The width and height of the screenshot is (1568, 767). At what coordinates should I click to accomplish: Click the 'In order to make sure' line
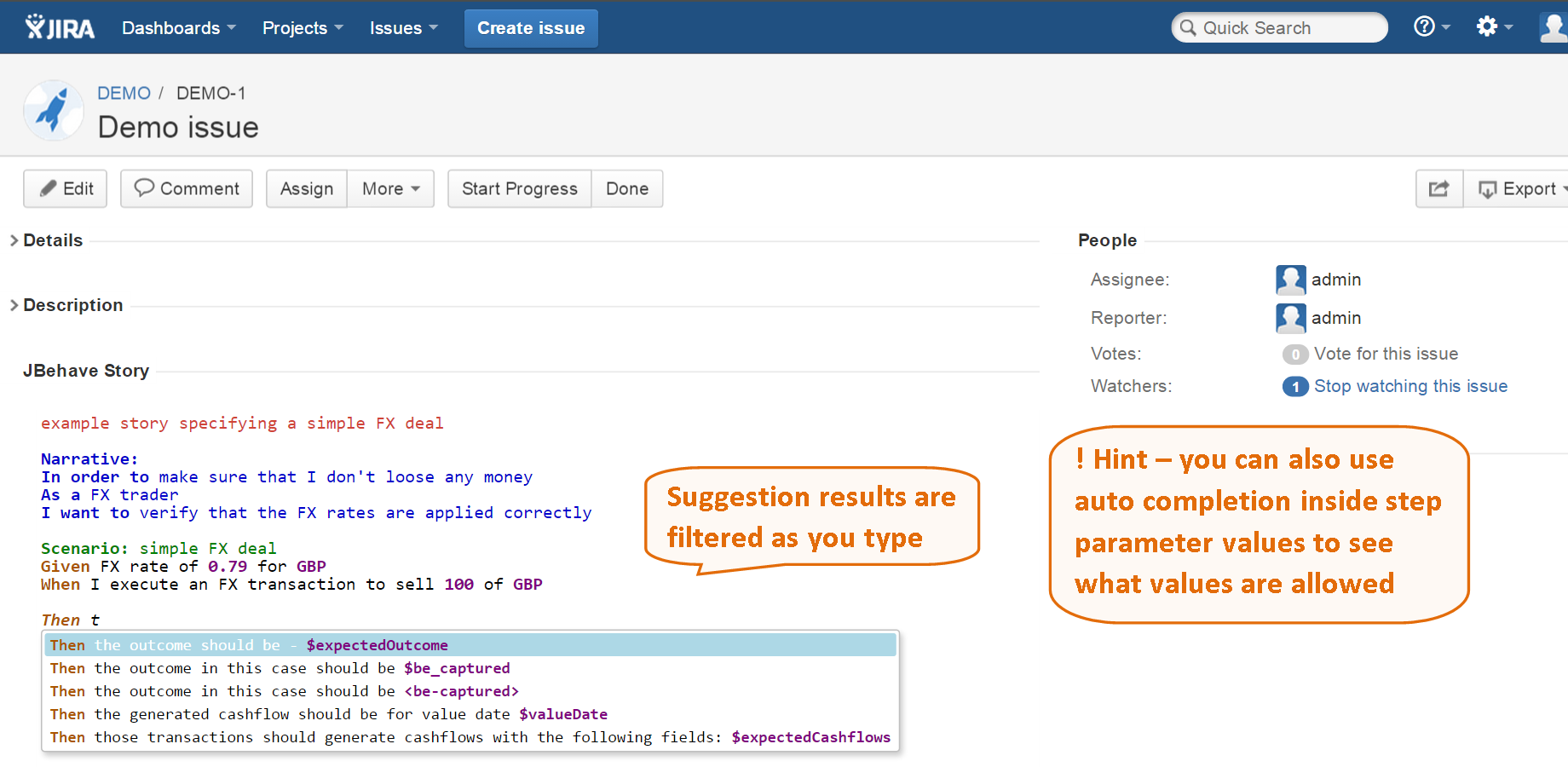click(286, 476)
